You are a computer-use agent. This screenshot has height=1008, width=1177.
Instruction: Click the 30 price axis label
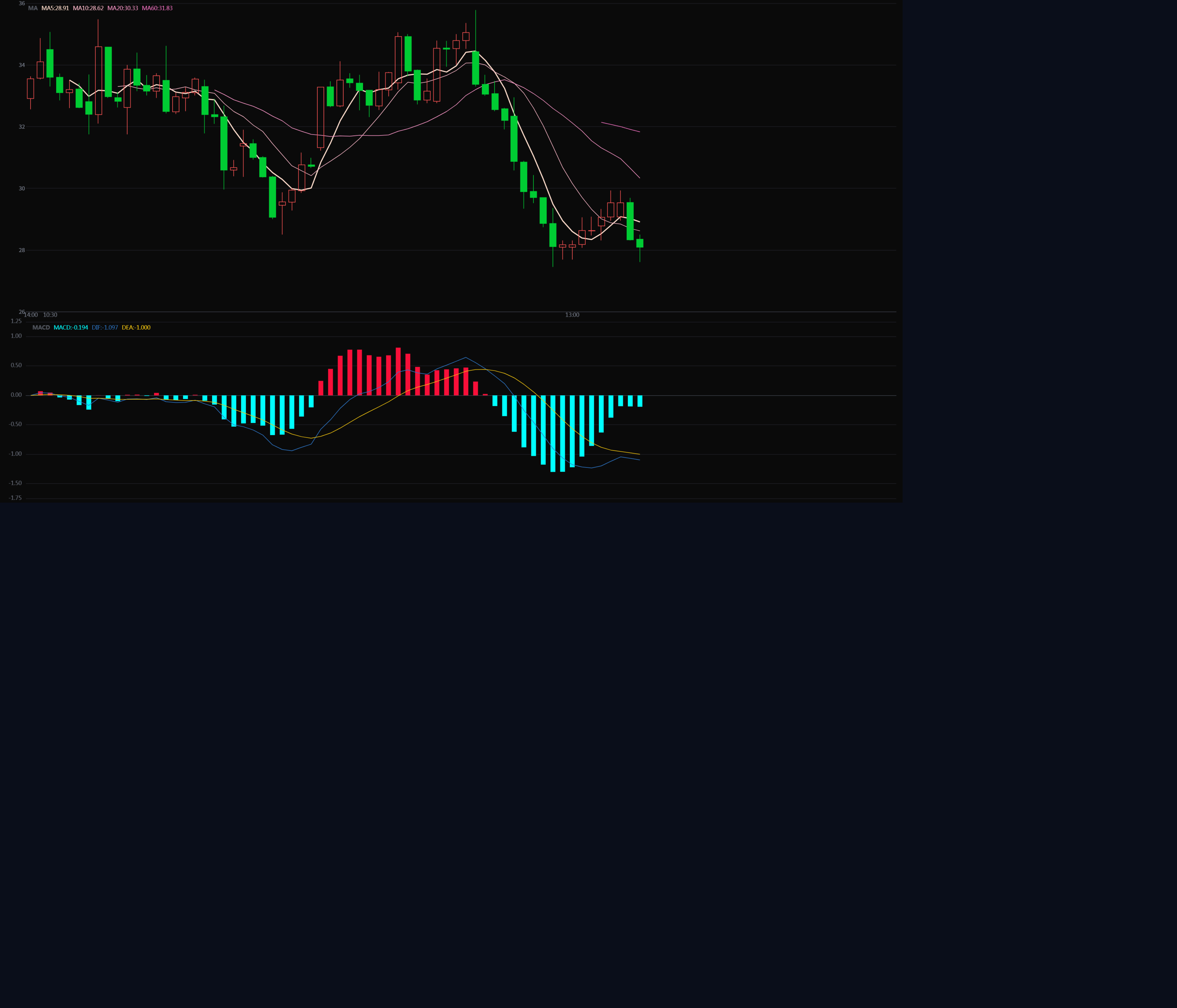(22, 188)
